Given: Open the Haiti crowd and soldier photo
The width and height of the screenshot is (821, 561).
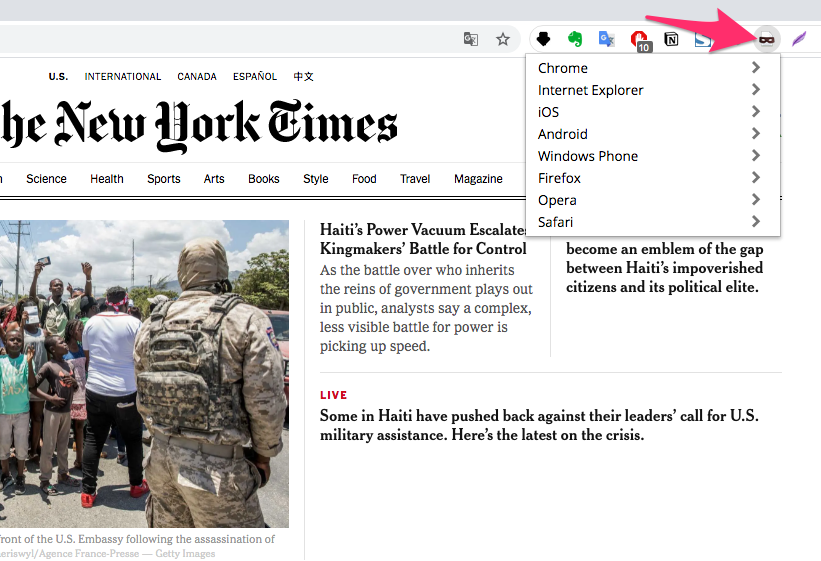Looking at the screenshot, I should (x=145, y=373).
